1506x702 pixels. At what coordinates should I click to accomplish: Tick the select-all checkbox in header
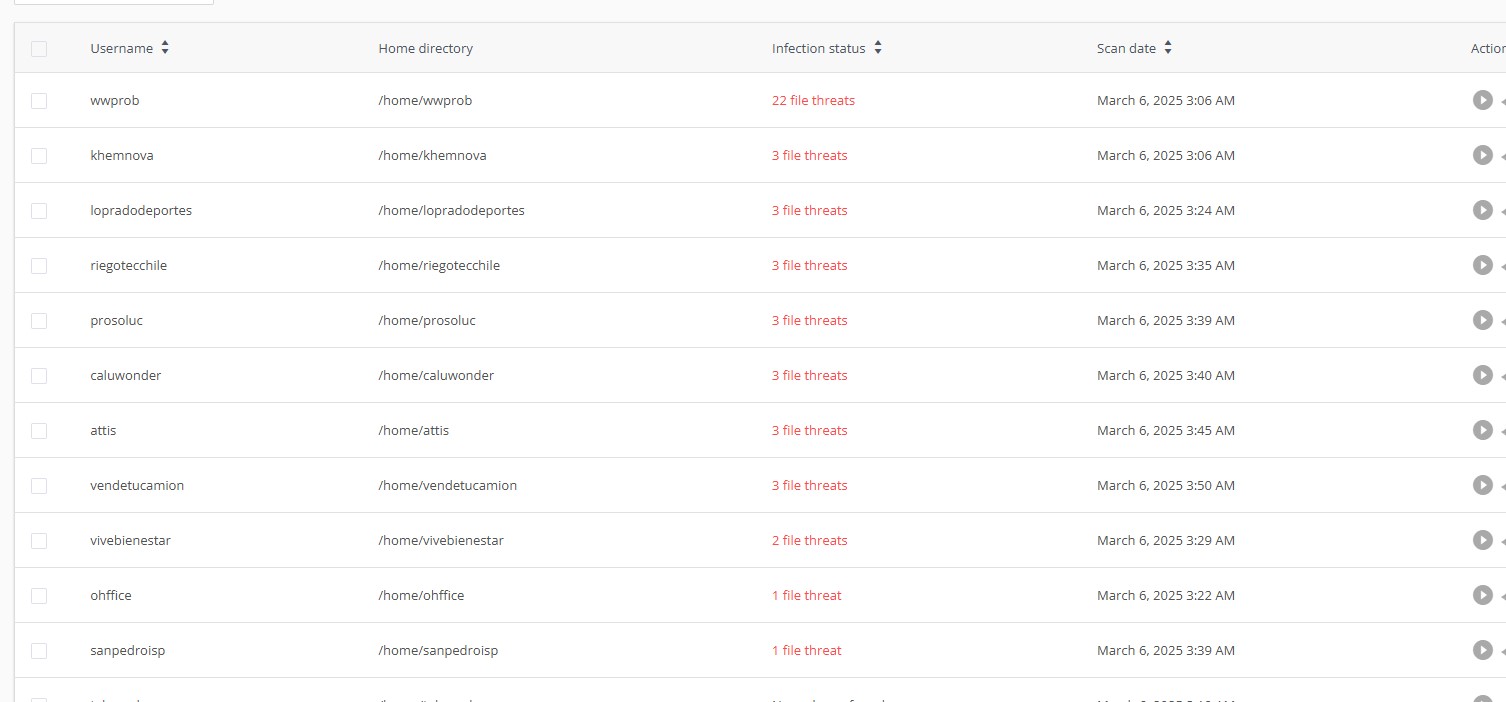click(39, 48)
